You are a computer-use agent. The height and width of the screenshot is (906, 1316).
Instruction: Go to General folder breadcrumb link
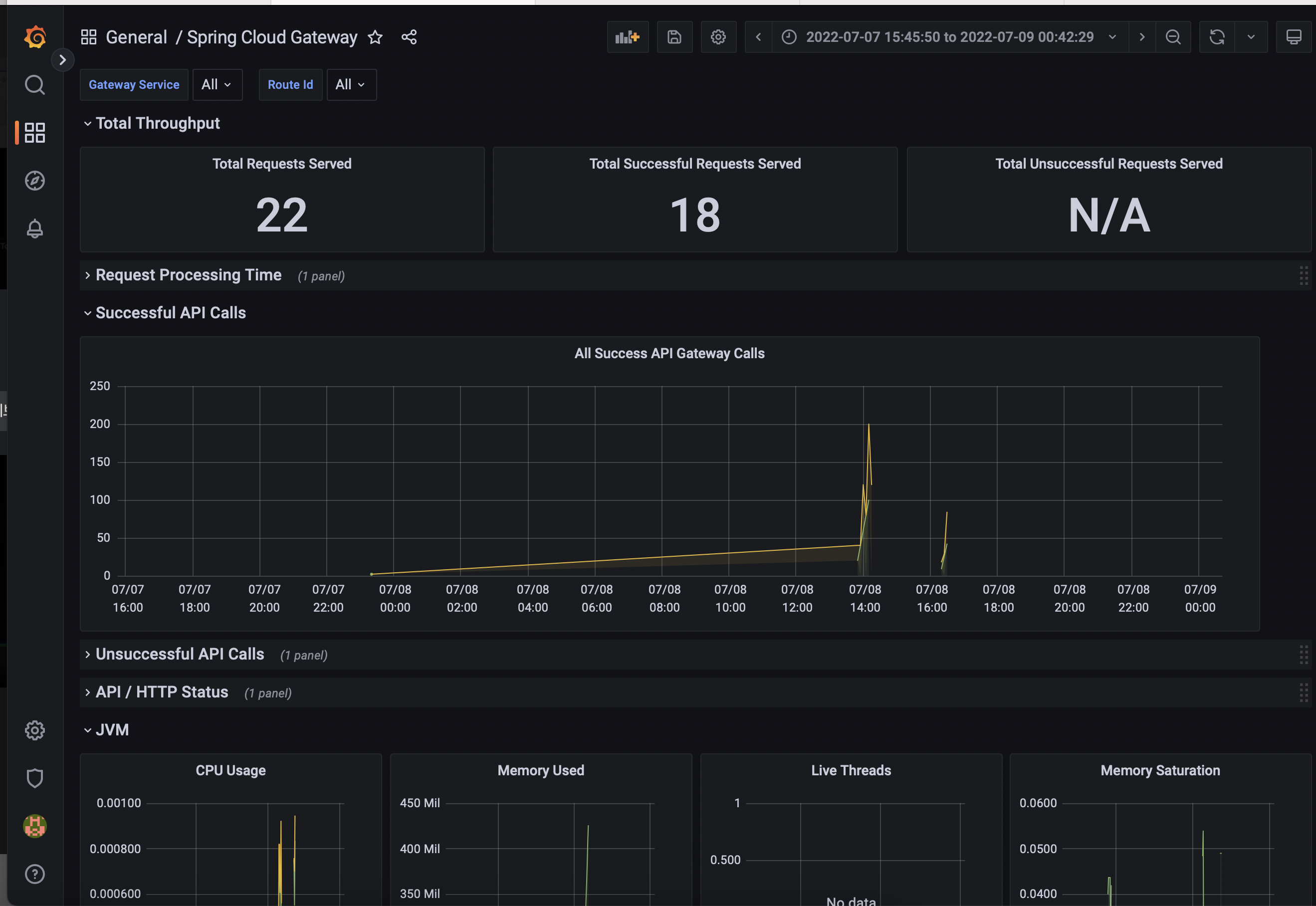[136, 37]
